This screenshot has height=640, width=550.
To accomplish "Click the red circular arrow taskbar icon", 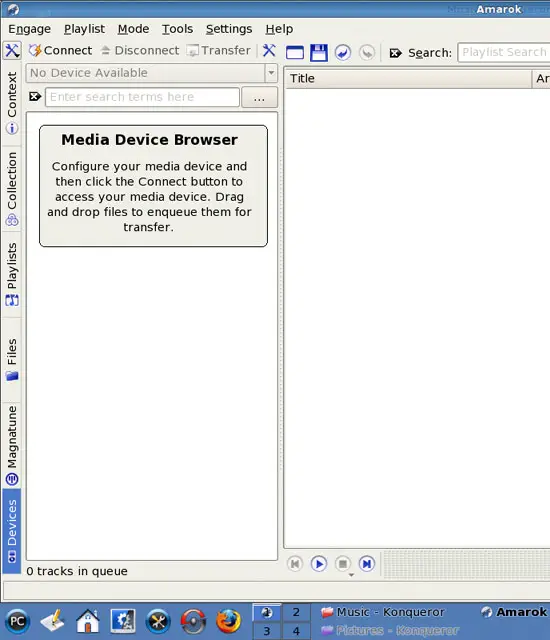I will (x=193, y=622).
